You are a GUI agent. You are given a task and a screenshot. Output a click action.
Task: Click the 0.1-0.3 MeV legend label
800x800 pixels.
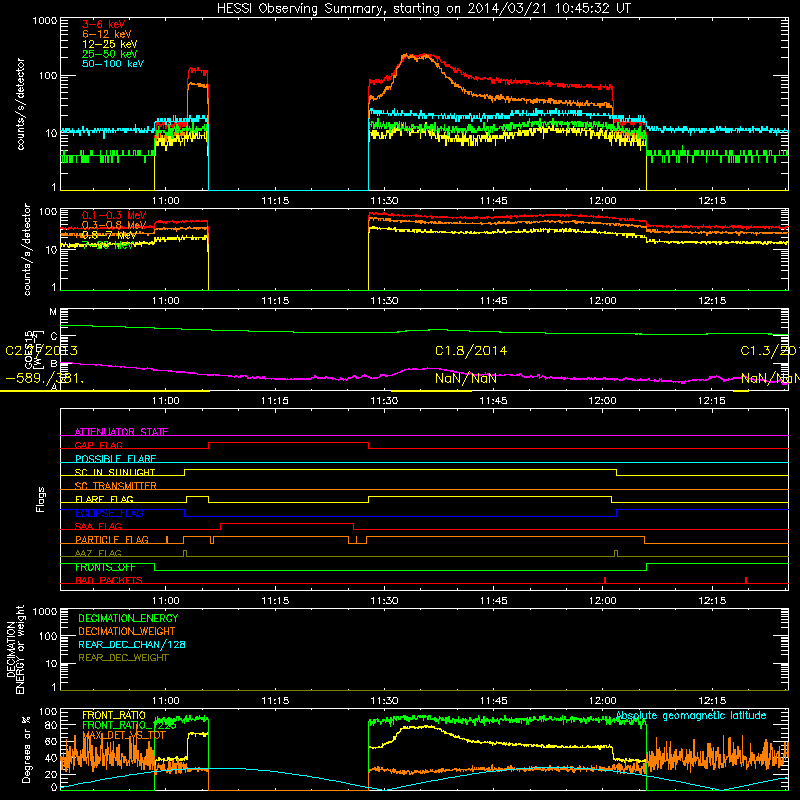(x=114, y=215)
